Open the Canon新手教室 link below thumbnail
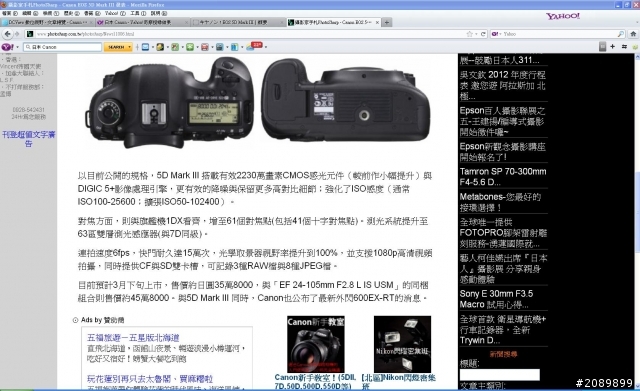640x391 pixels. pyautogui.click(x=315, y=382)
